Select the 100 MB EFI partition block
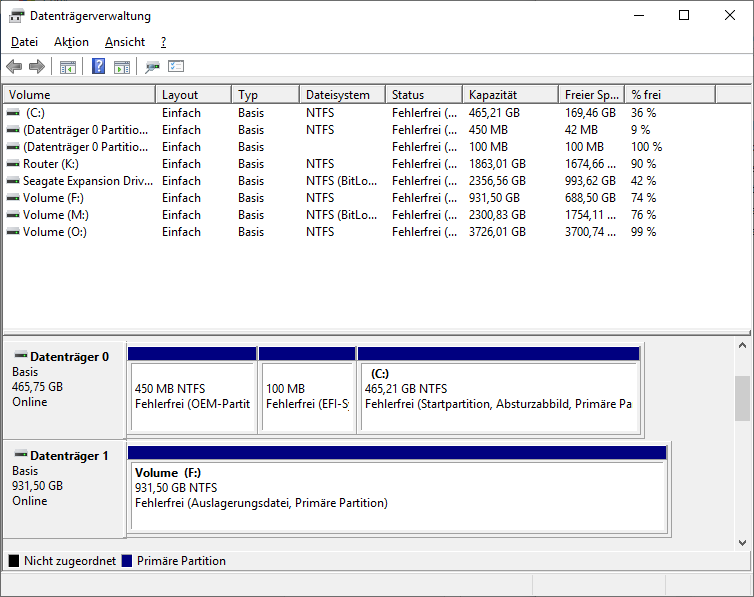The height and width of the screenshot is (597, 754). point(308,390)
